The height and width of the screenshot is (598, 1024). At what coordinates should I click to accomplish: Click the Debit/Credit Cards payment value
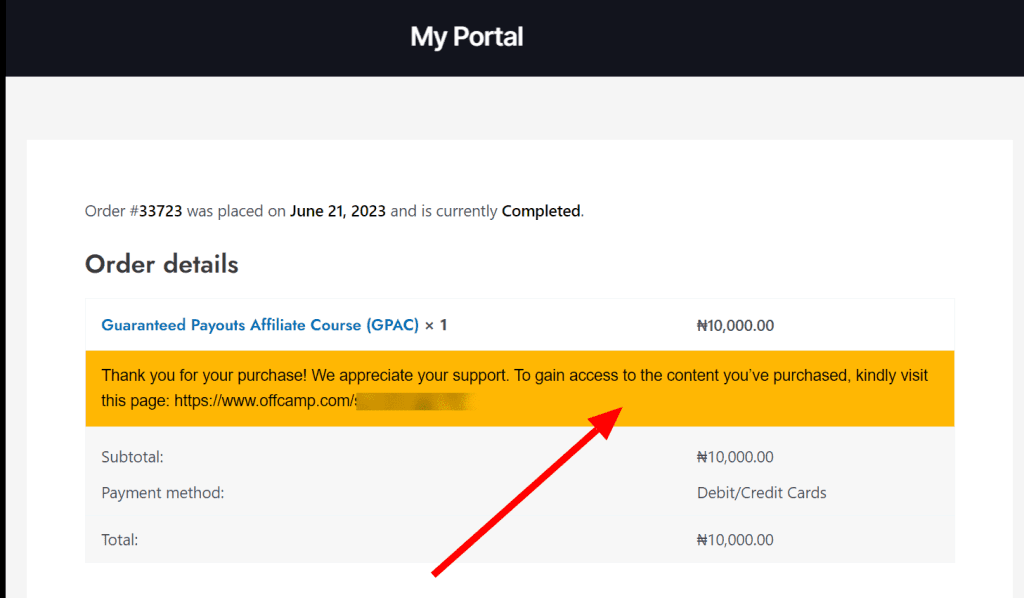coord(761,492)
